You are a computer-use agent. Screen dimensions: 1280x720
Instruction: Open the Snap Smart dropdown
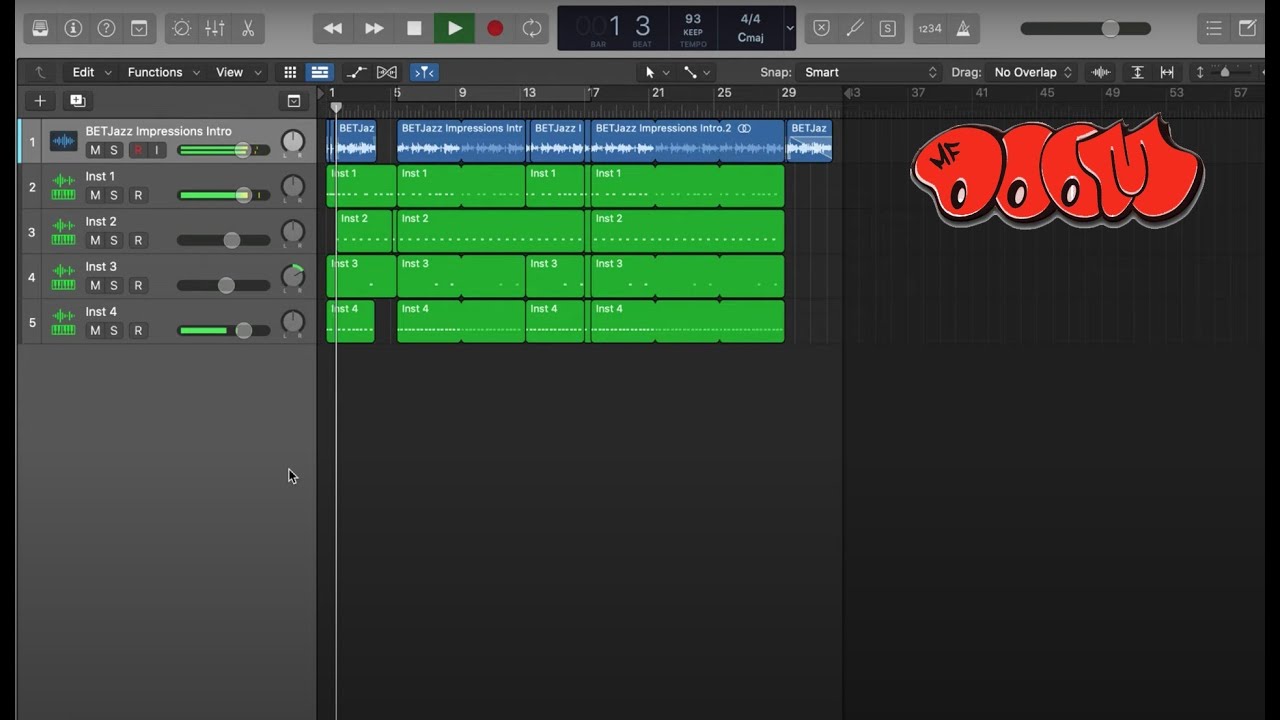870,72
